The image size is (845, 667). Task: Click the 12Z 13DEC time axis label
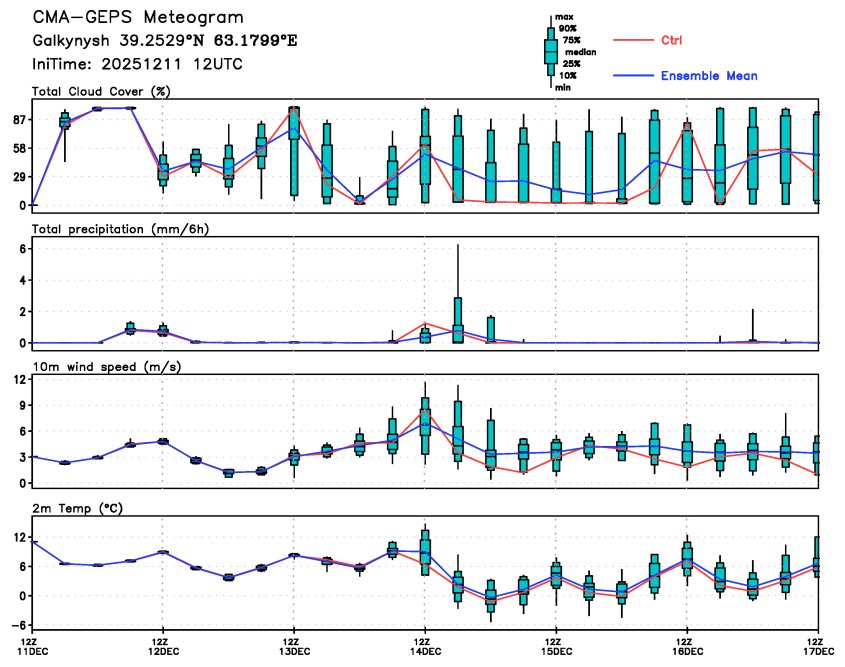click(296, 647)
